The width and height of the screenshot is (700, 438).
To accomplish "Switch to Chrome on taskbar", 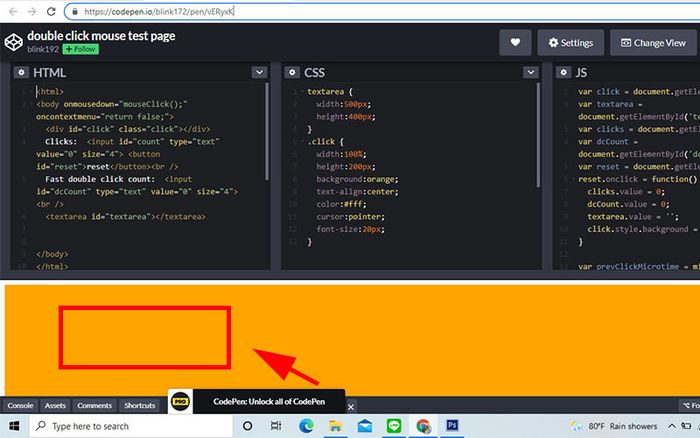I will [x=423, y=426].
